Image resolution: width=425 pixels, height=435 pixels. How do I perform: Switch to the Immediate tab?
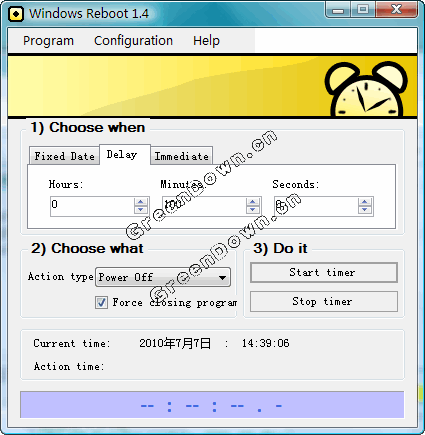182,156
